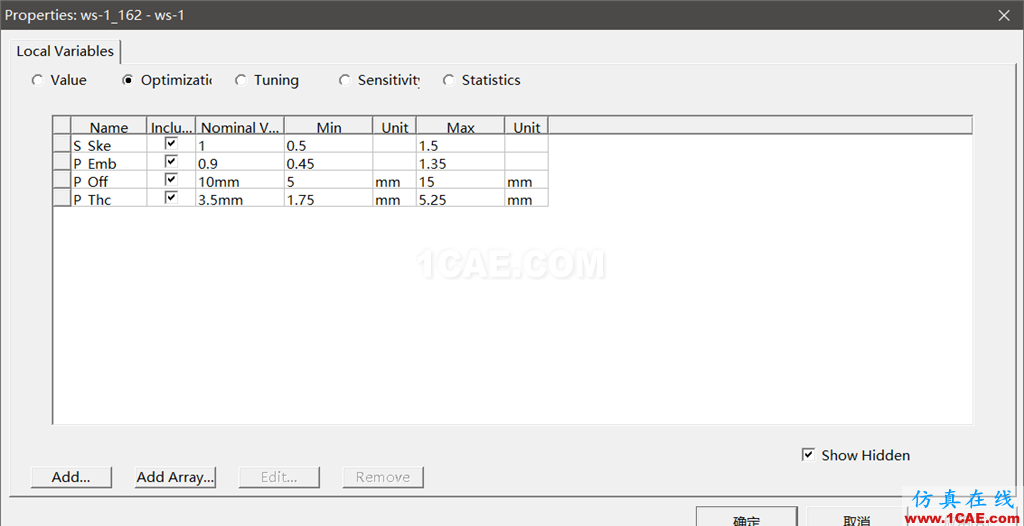Image resolution: width=1024 pixels, height=526 pixels.
Task: Click the P_Off row header selector
Action: [x=61, y=180]
